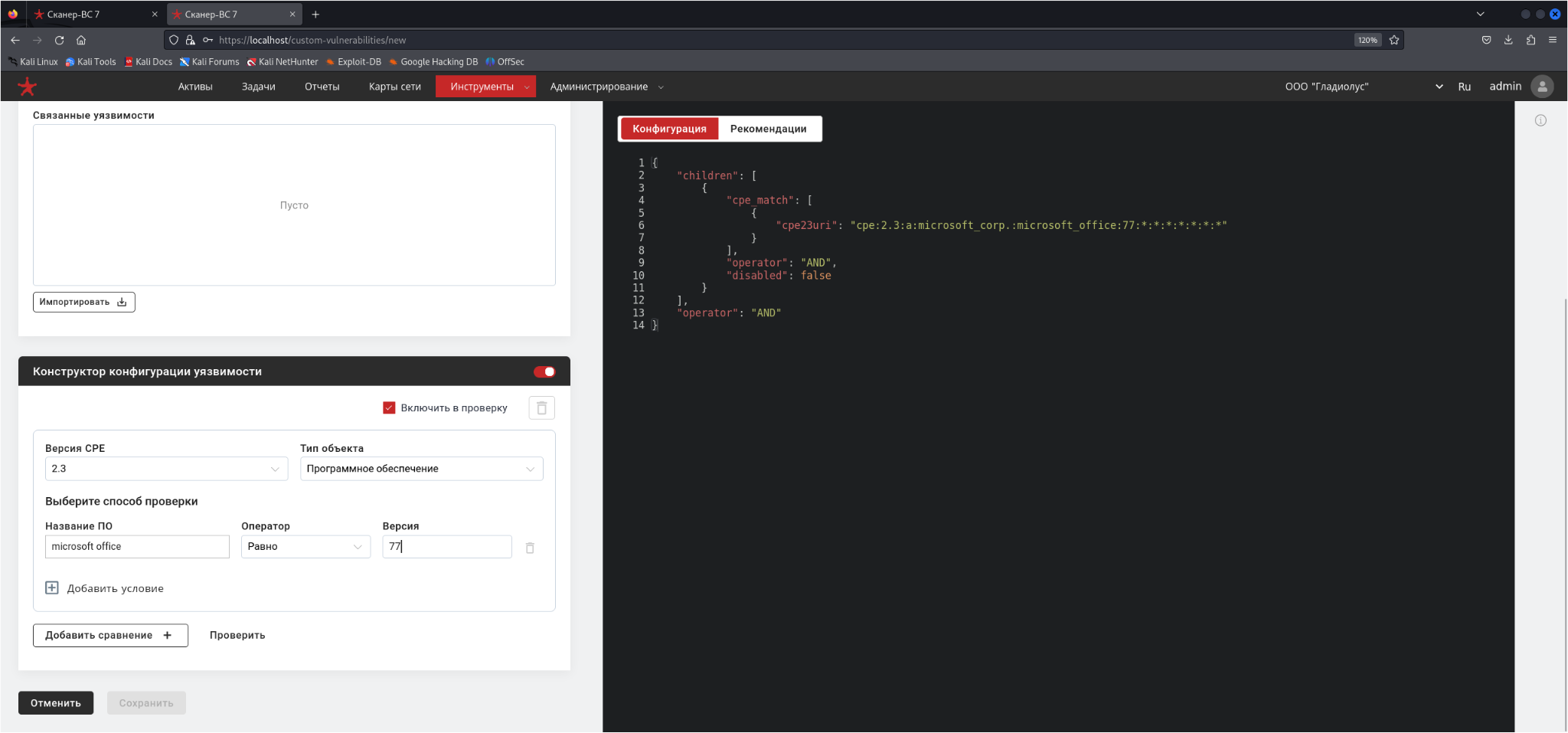This screenshot has width=1568, height=733.
Task: Open the Тип объекта dropdown
Action: (421, 469)
